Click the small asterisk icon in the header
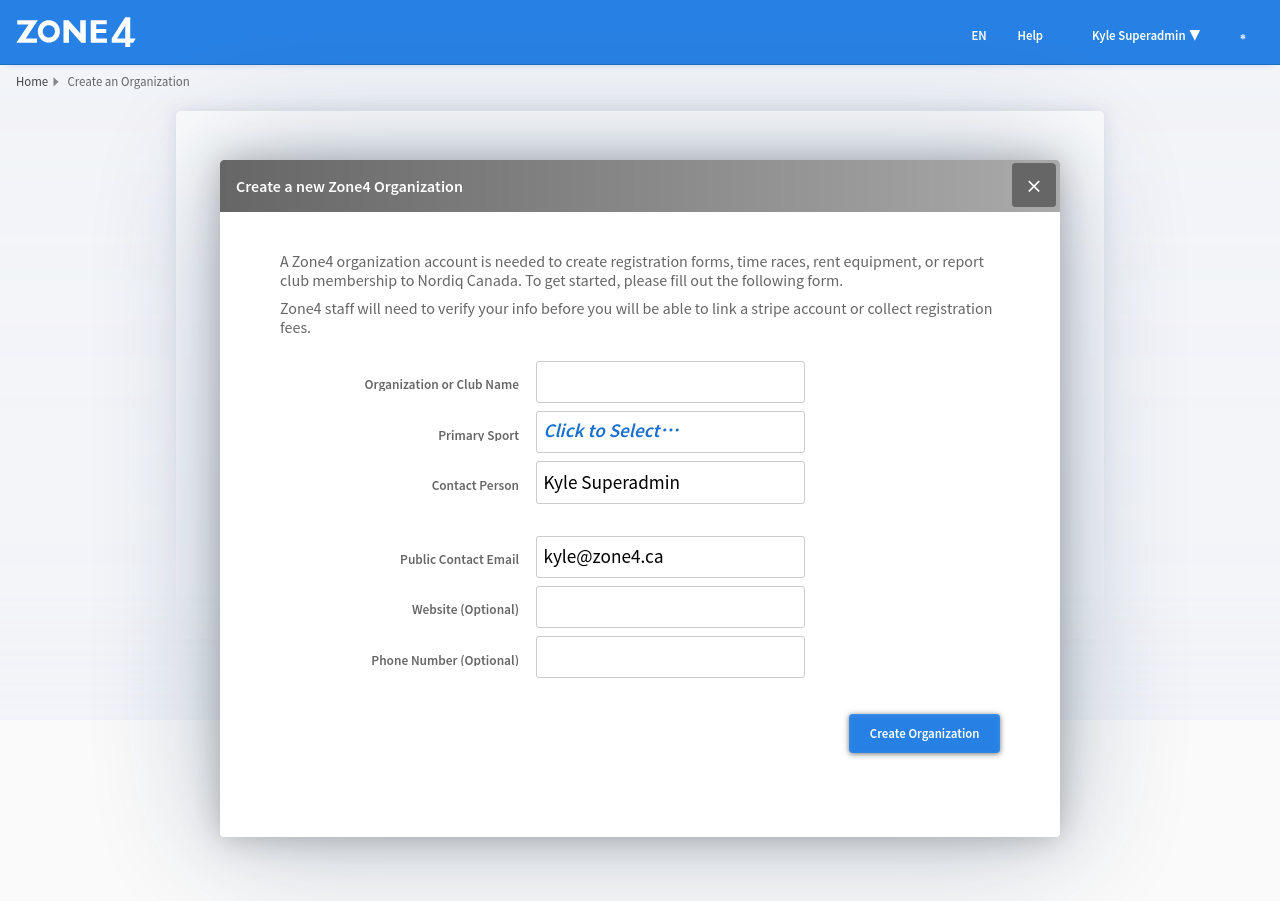This screenshot has height=901, width=1280. (1243, 36)
